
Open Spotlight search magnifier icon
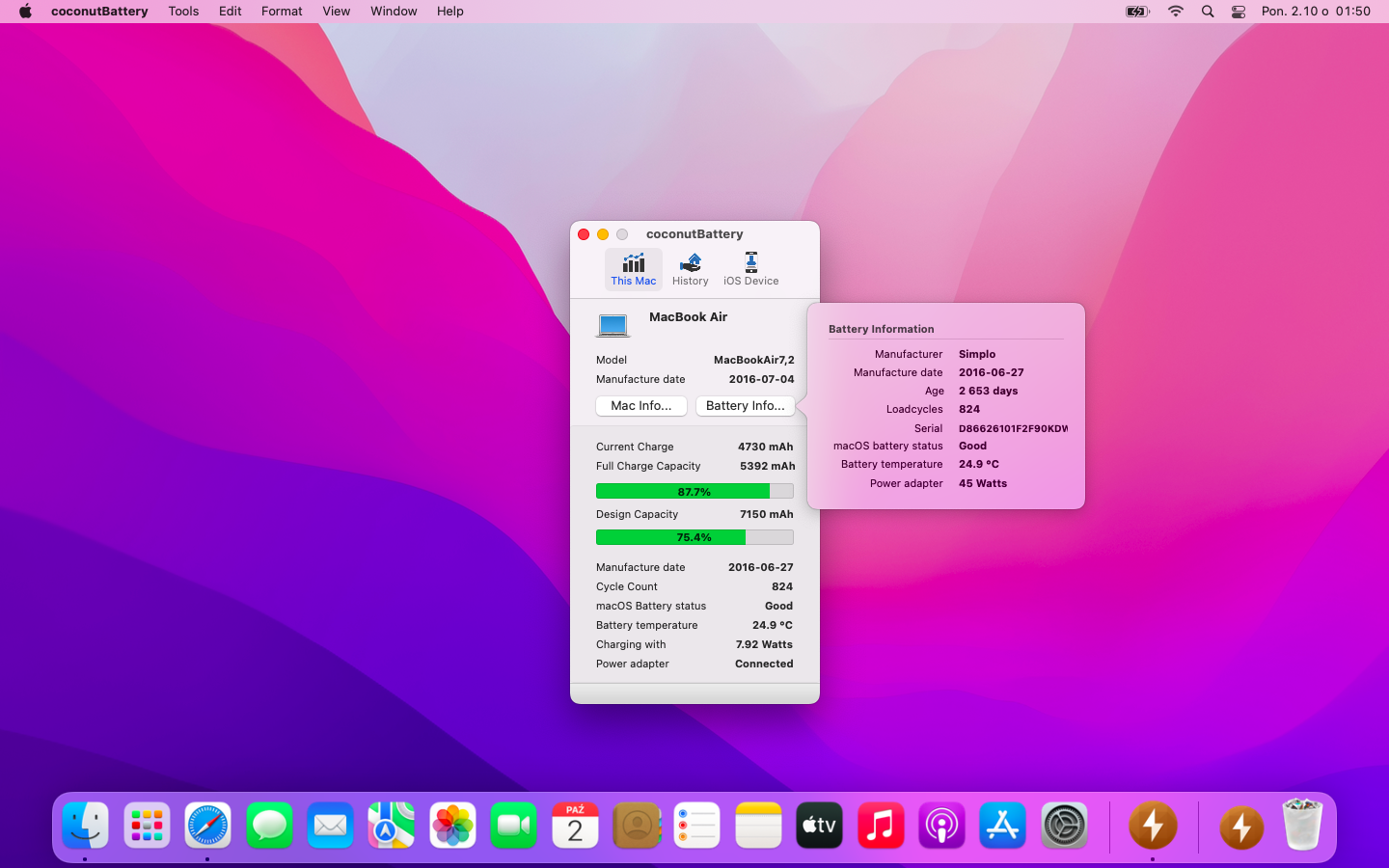pyautogui.click(x=1208, y=12)
